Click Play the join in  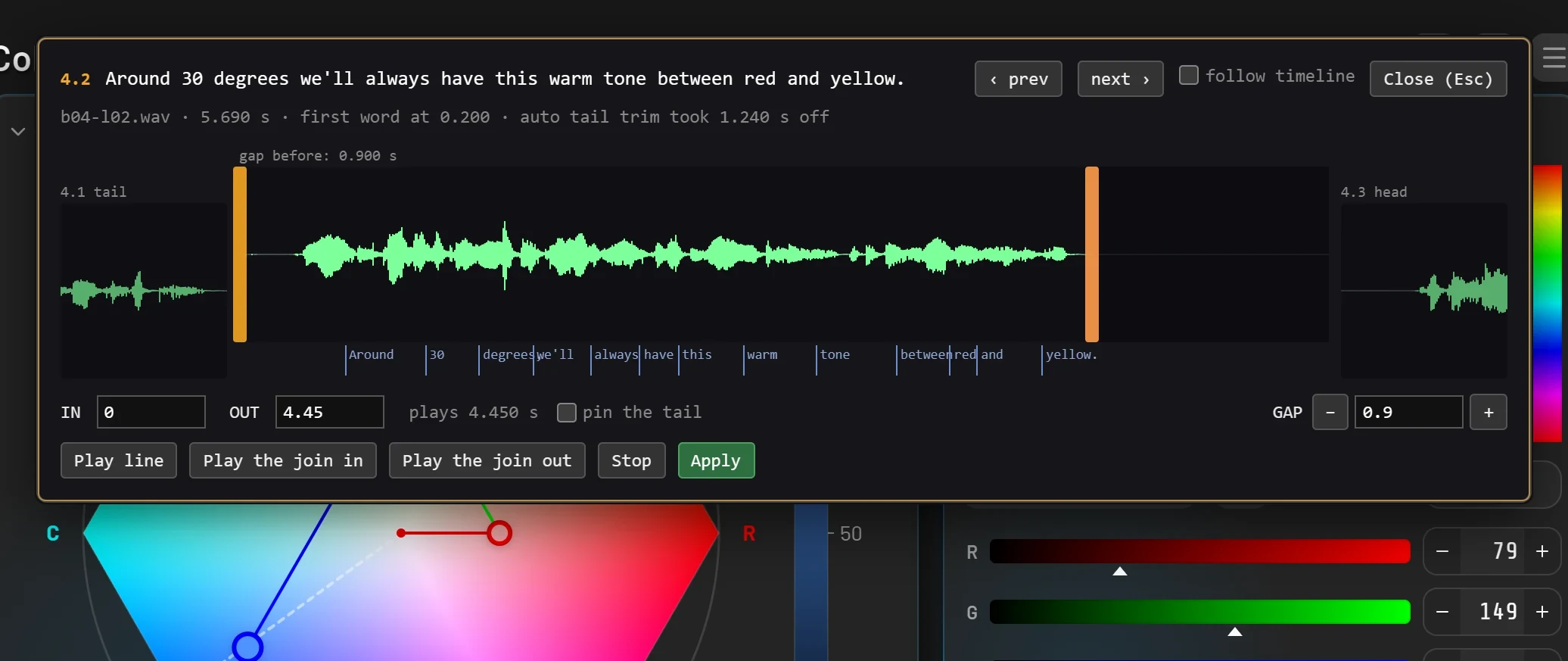pyautogui.click(x=283, y=460)
